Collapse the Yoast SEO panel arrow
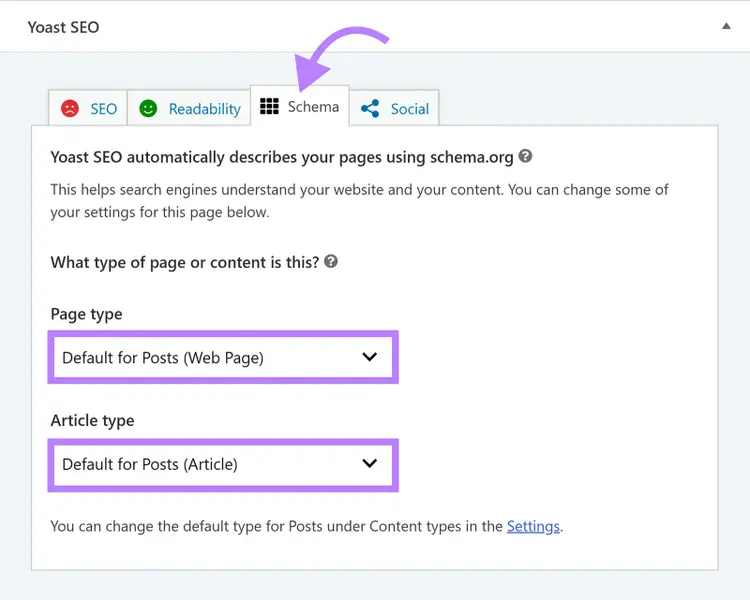Viewport: 750px width, 600px height. (726, 26)
